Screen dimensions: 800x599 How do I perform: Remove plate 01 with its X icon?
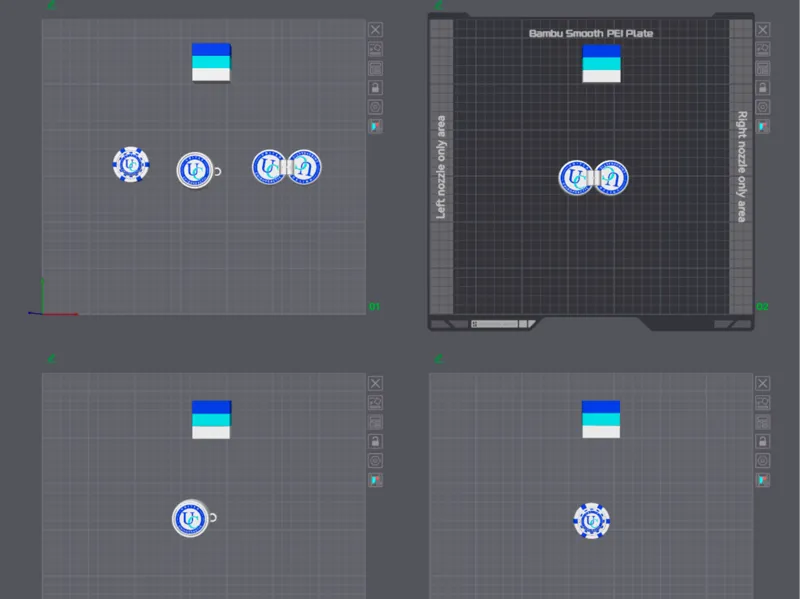tap(376, 30)
